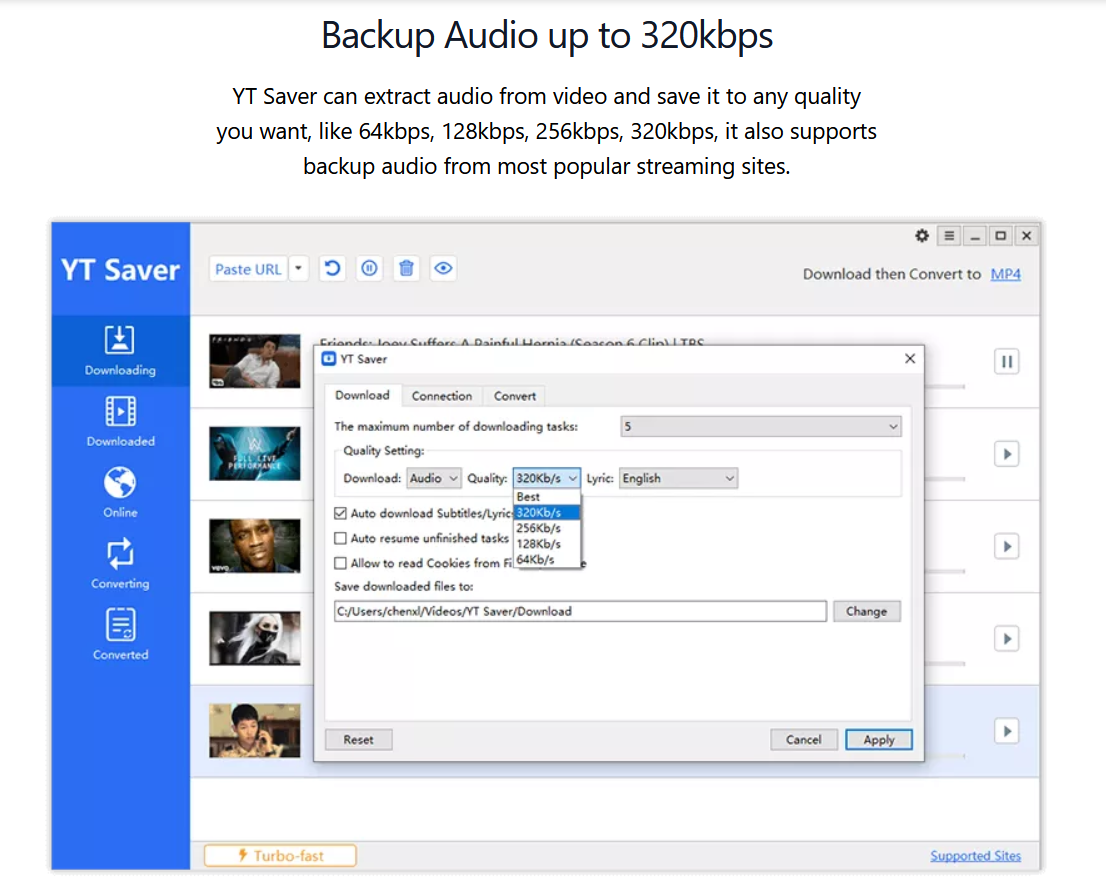Open the Supported Sites link
This screenshot has height=877, width=1106.
(x=976, y=856)
